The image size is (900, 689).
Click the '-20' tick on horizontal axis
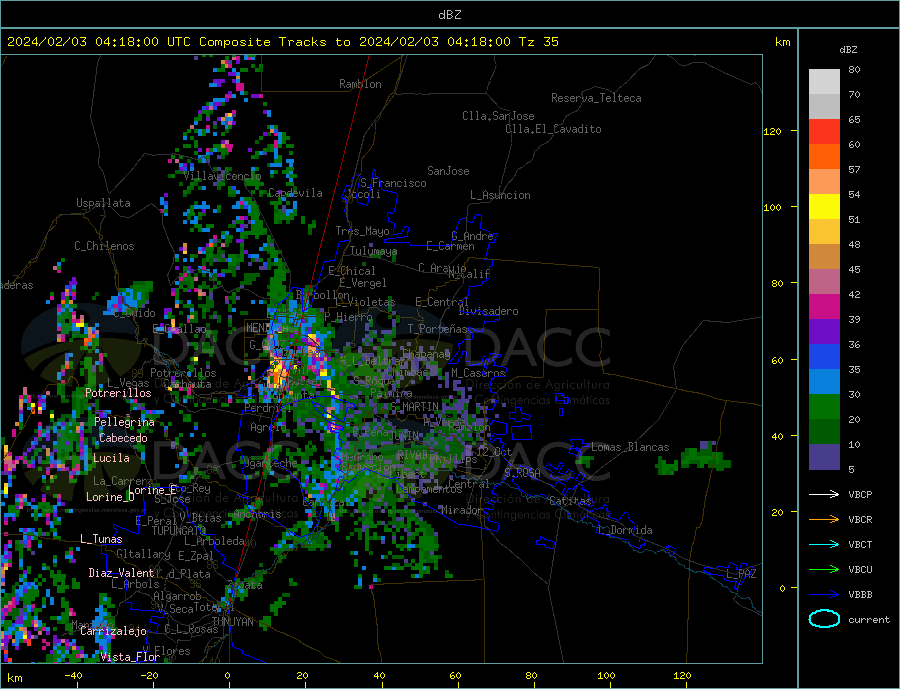(x=149, y=675)
